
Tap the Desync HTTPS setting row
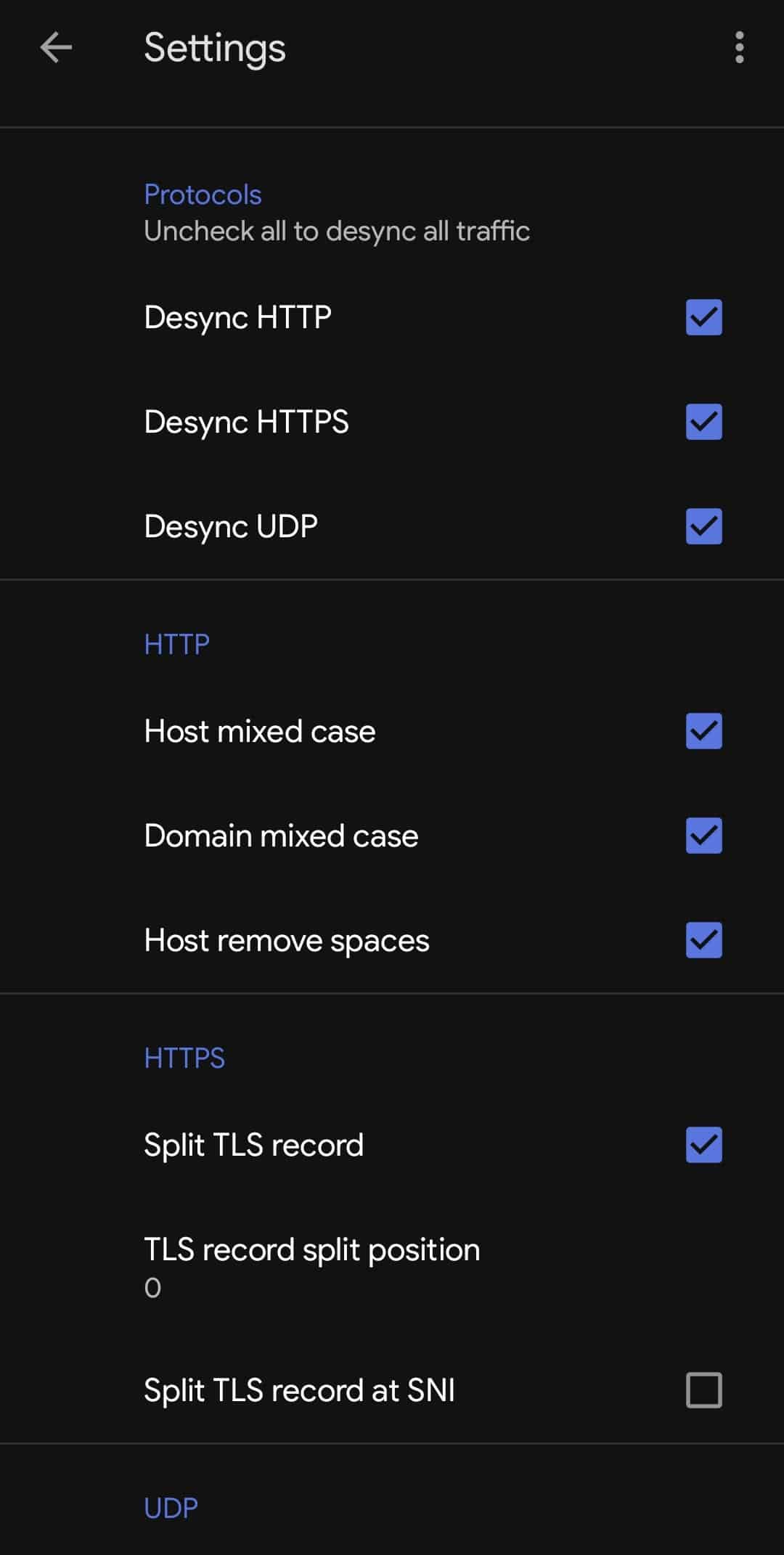click(392, 422)
